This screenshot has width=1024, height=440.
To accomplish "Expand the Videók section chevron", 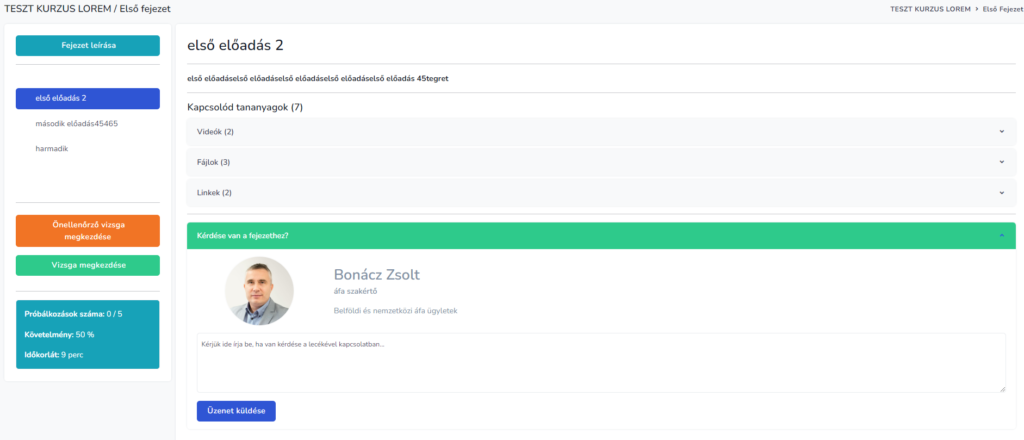I will tap(1001, 131).
